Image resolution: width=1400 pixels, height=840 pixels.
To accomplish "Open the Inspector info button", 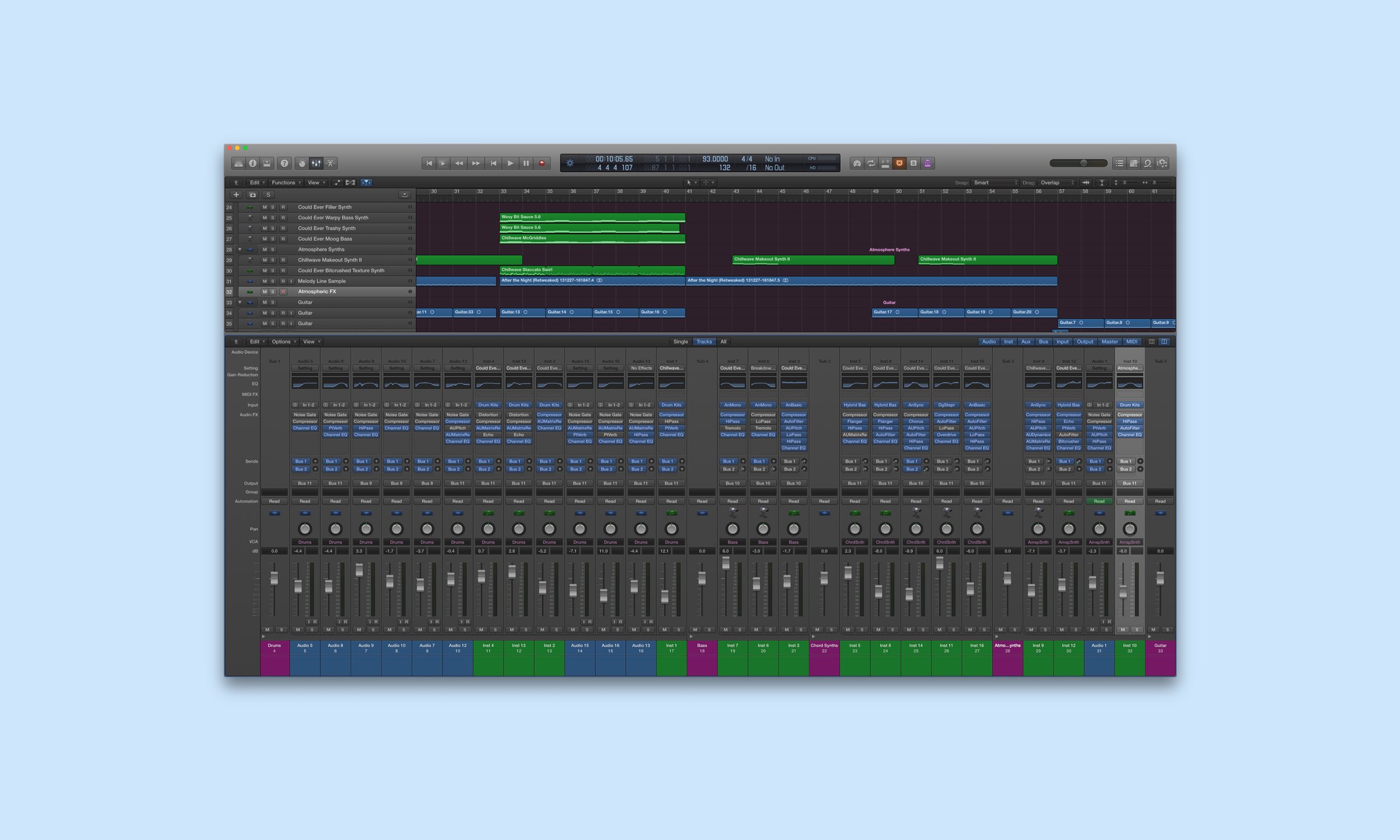I will coord(253,163).
